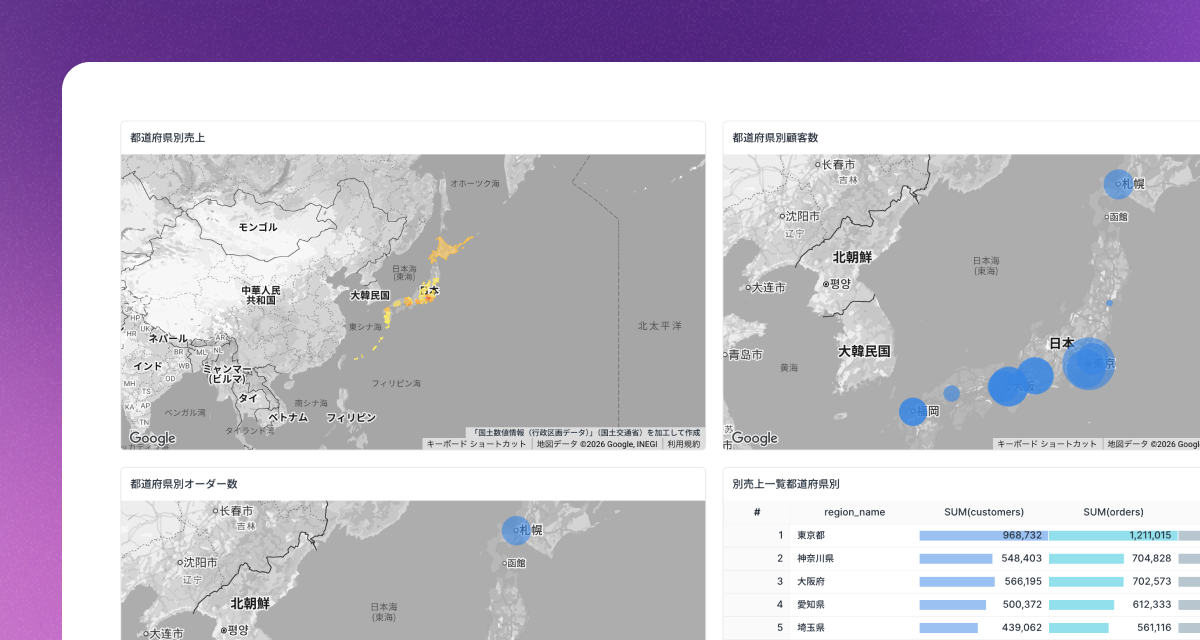Open キーボード ショートカット in 都道府県別売上 map
Viewport: 1200px width, 640px height.
[476, 443]
